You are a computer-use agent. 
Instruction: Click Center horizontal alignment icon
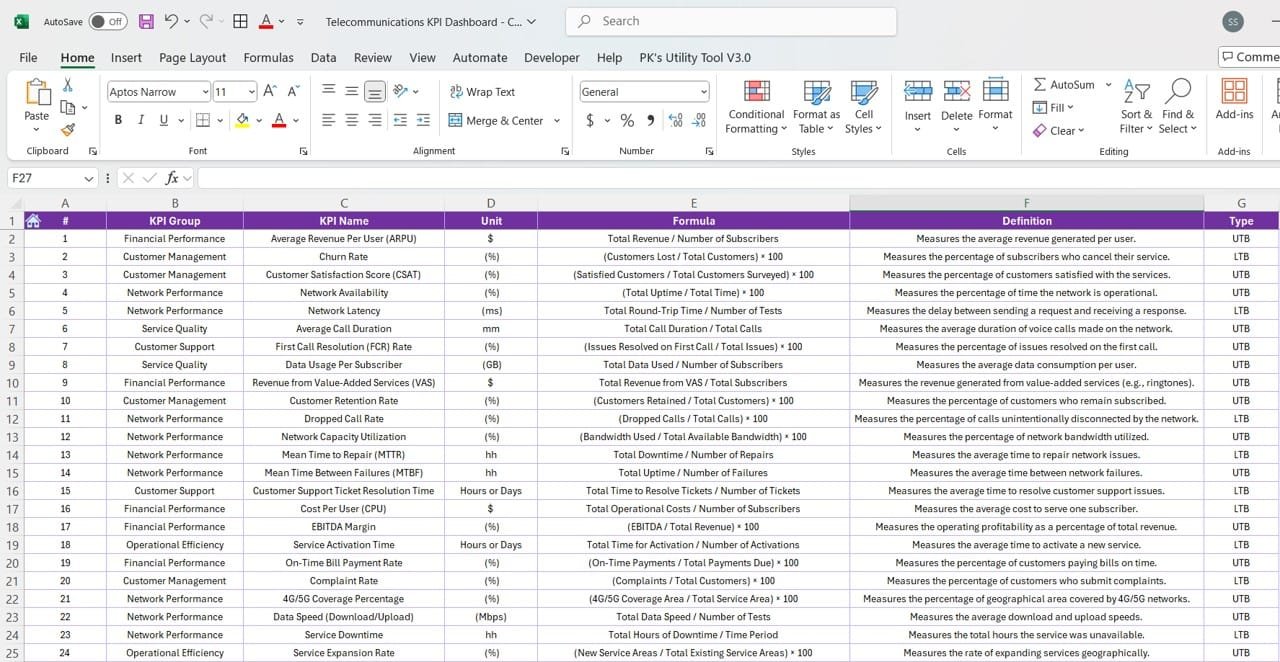(x=351, y=120)
